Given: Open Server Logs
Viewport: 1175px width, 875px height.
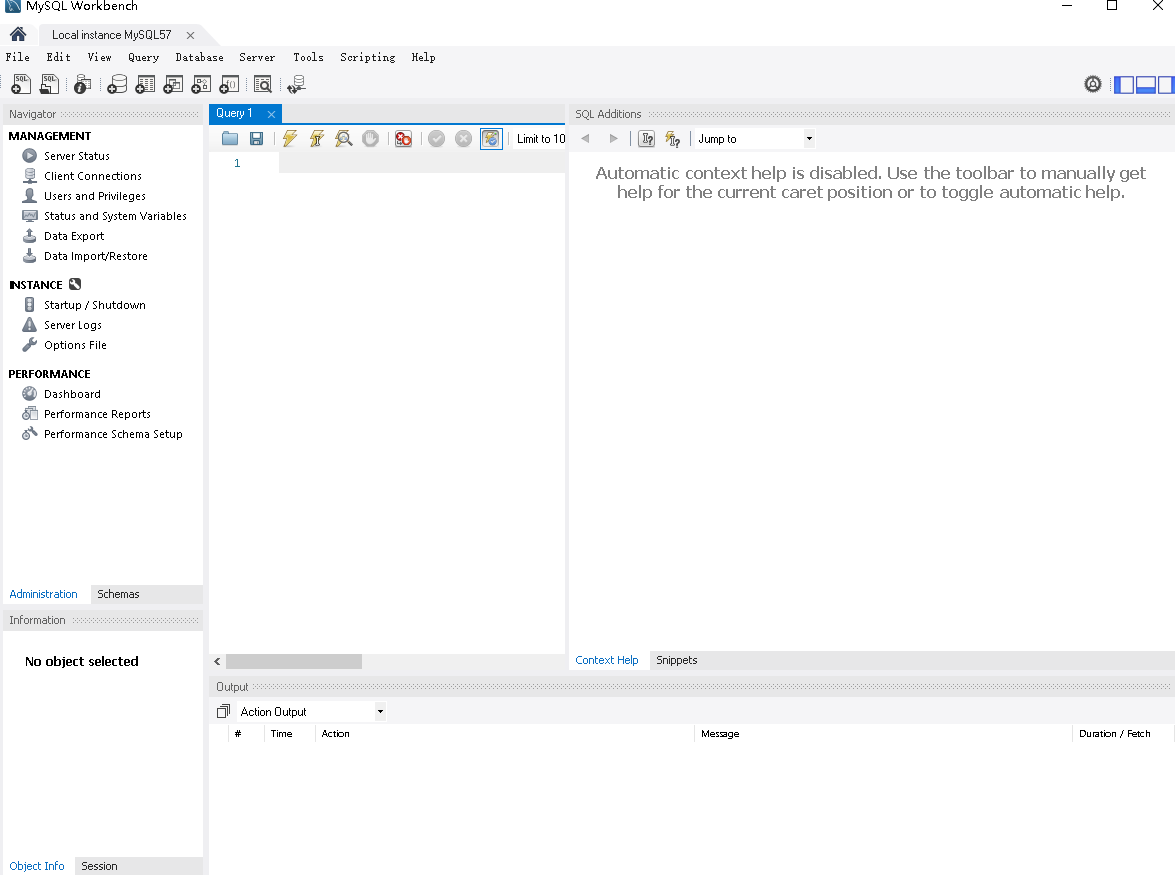Looking at the screenshot, I should tap(73, 325).
